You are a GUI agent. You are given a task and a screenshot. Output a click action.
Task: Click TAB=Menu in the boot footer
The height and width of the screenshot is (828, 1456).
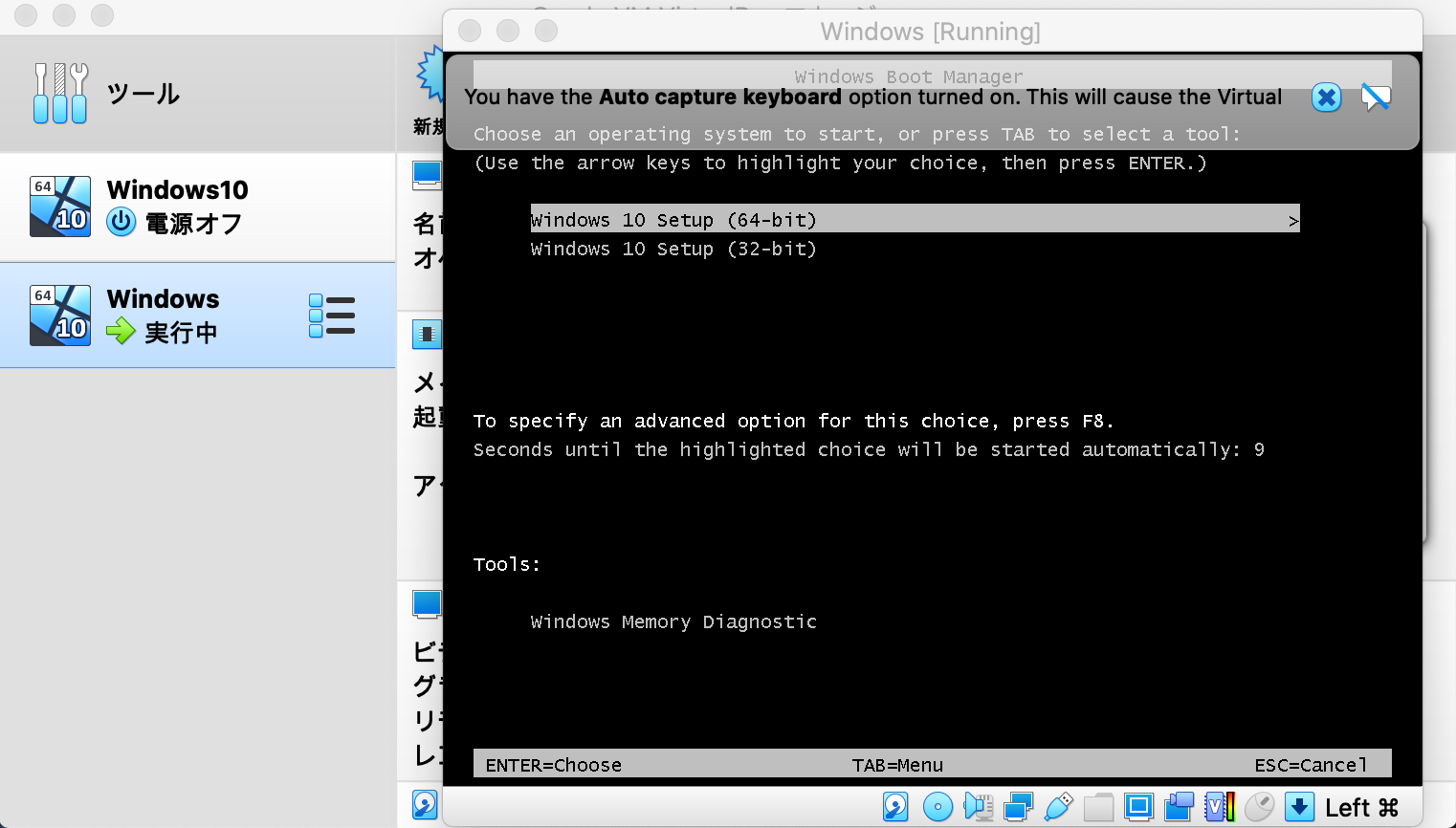tap(897, 764)
